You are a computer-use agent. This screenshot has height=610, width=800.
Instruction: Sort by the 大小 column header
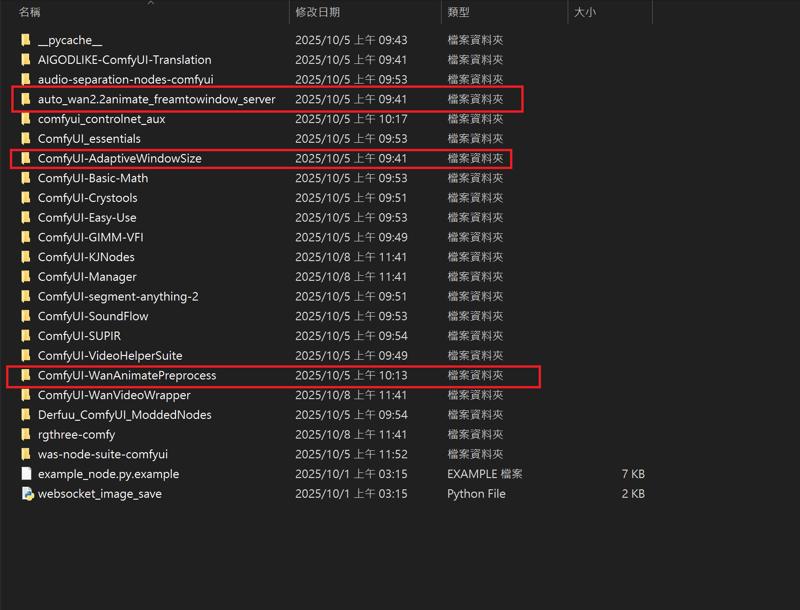[x=585, y=12]
